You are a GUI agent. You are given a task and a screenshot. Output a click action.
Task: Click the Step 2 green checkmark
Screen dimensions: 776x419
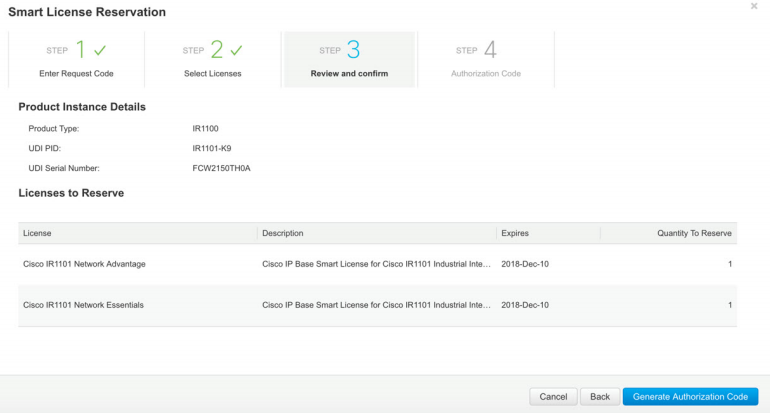click(237, 50)
